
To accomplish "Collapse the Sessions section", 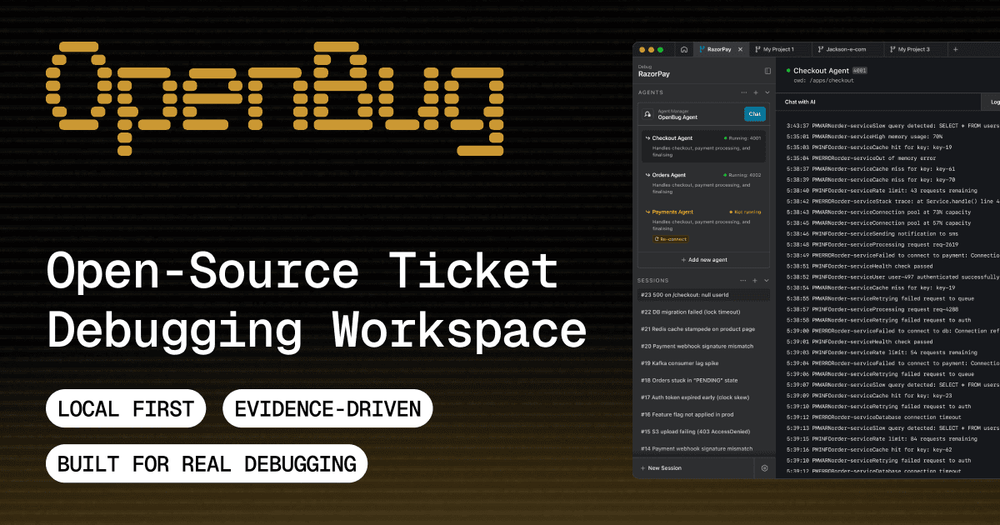I will tap(767, 281).
